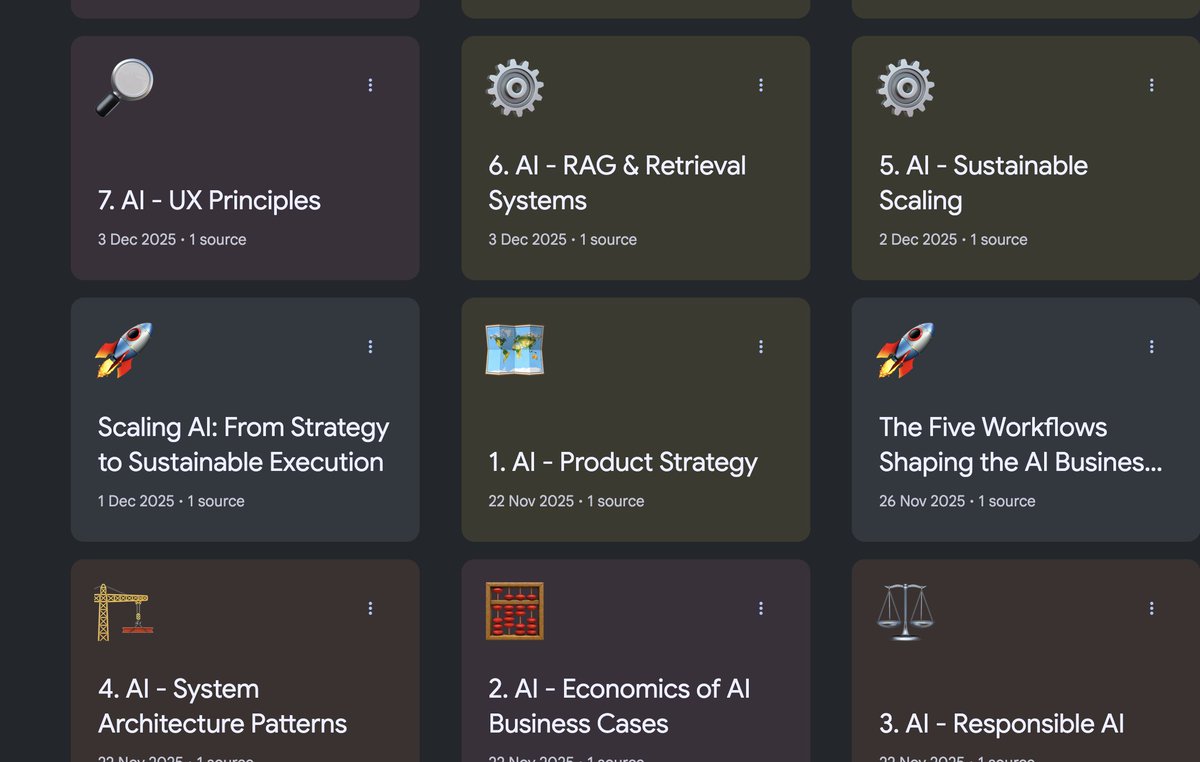Open more options for 7. AI - UX Principles
Image resolution: width=1200 pixels, height=762 pixels.
point(370,85)
